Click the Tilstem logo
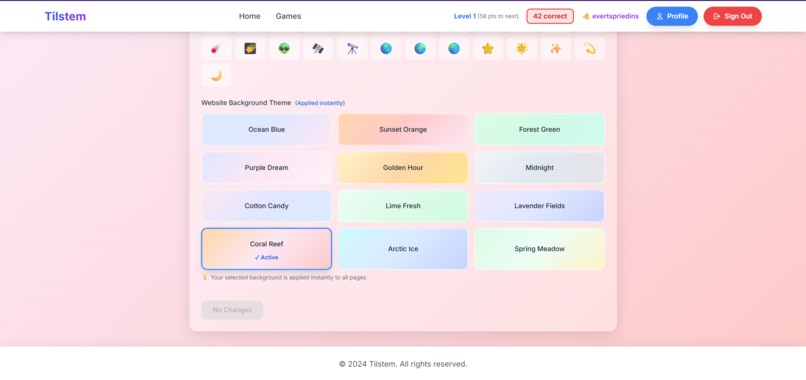The height and width of the screenshot is (380, 806). 65,16
